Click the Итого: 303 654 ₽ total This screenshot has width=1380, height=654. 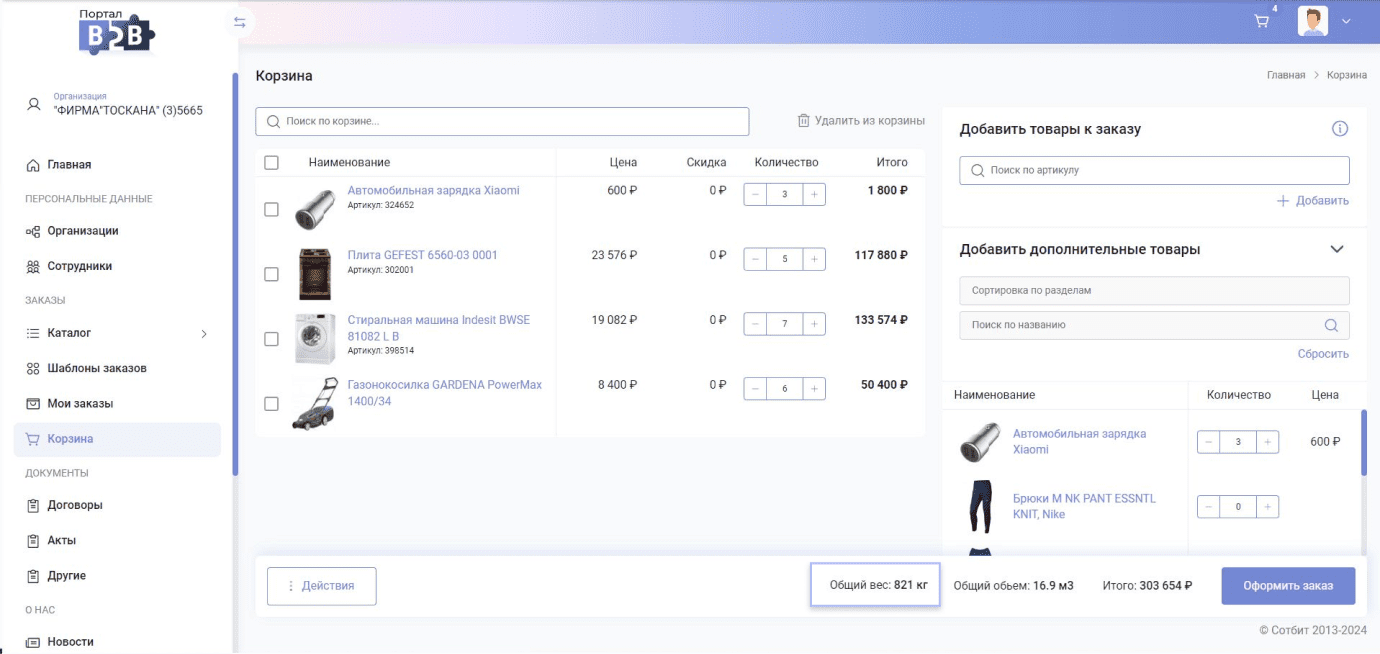[x=1147, y=586]
